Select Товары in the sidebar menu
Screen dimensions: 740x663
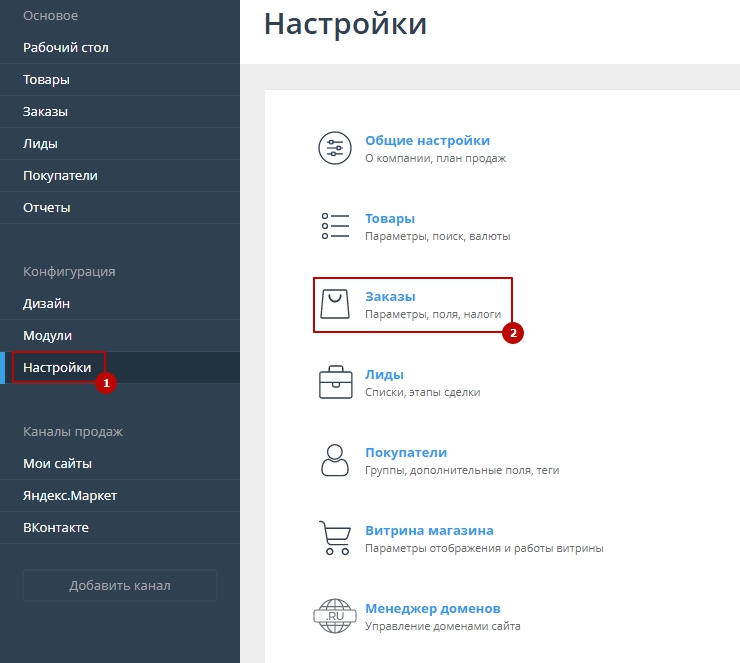pyautogui.click(x=46, y=80)
